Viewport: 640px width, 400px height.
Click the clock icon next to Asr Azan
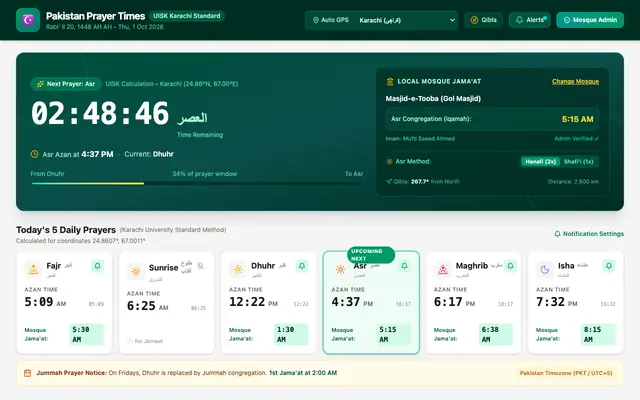[34, 154]
